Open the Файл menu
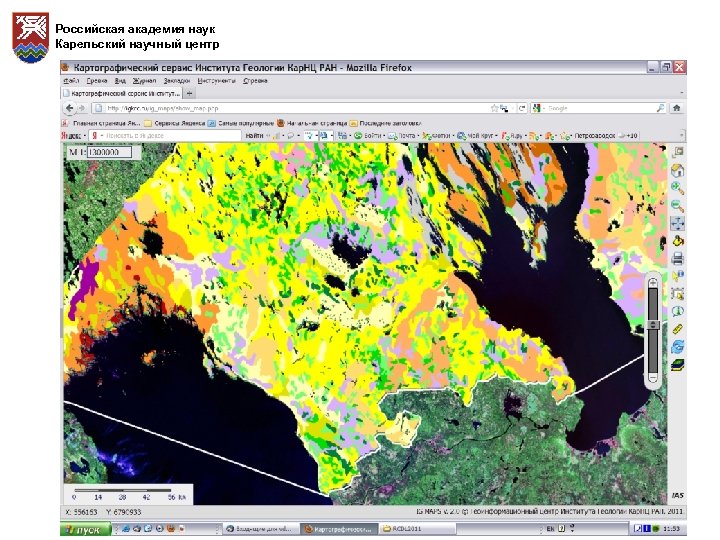 pos(71,81)
